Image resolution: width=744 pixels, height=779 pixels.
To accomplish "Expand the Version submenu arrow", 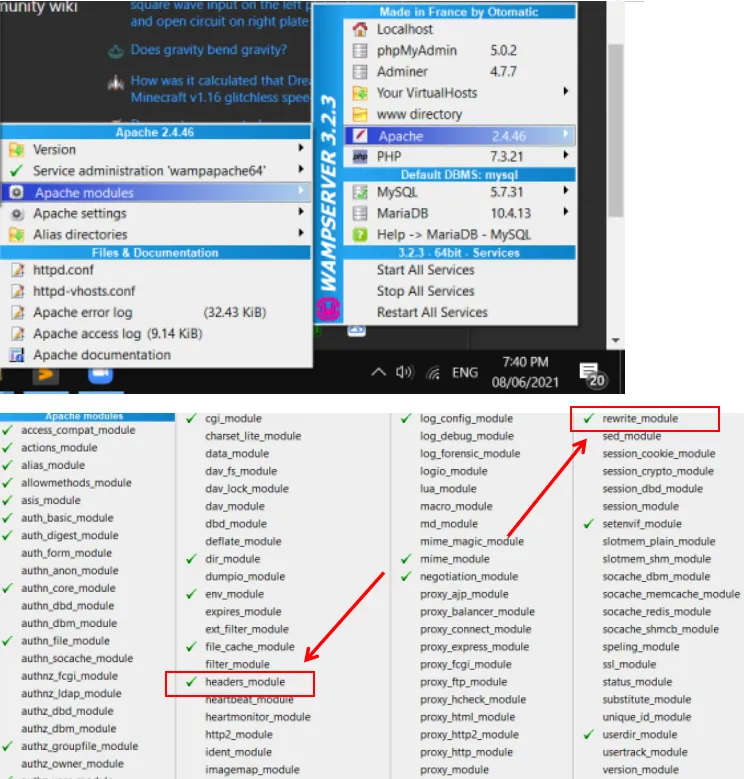I will 300,148.
